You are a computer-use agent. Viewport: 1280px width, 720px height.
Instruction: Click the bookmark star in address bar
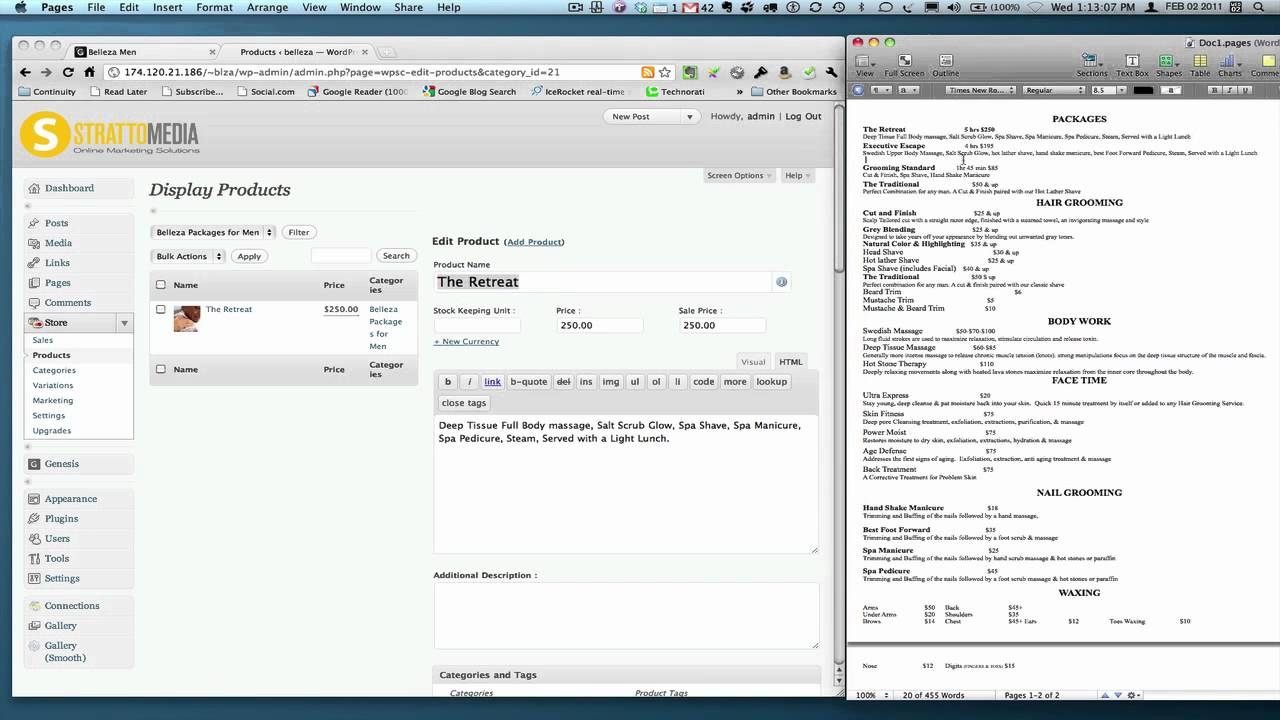[665, 72]
